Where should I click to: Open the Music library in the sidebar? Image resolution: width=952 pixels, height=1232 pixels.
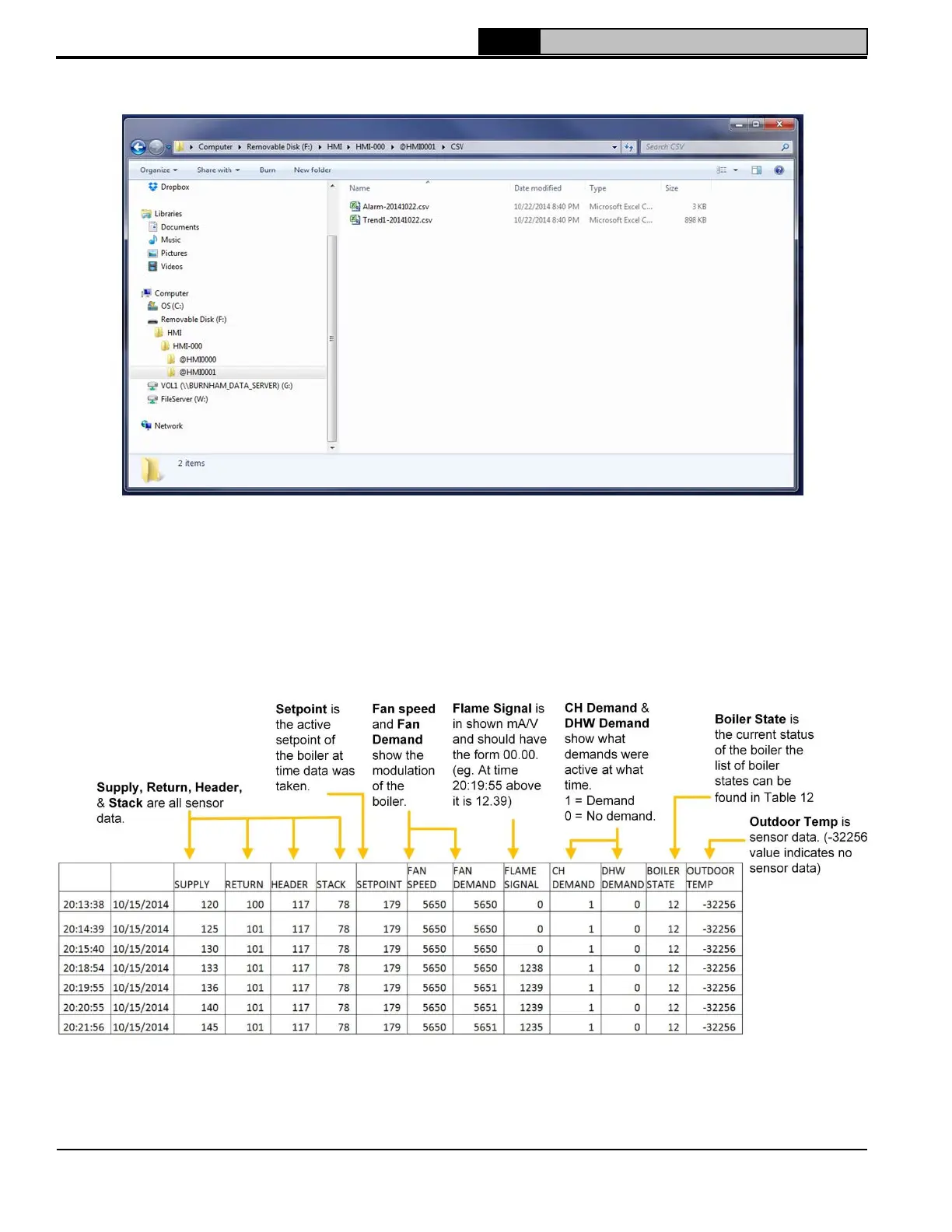(x=170, y=240)
